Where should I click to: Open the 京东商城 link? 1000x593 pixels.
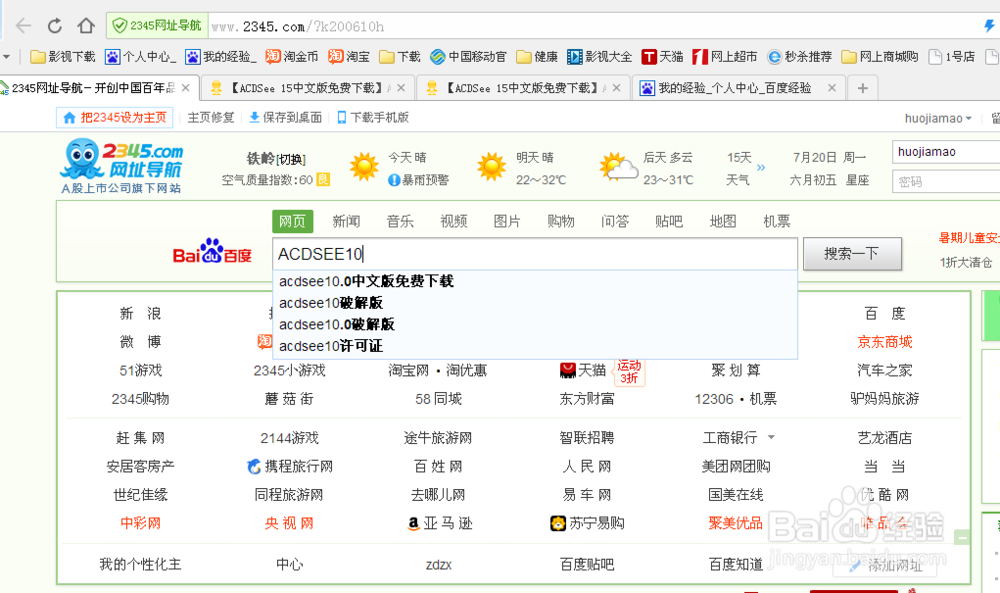(884, 341)
